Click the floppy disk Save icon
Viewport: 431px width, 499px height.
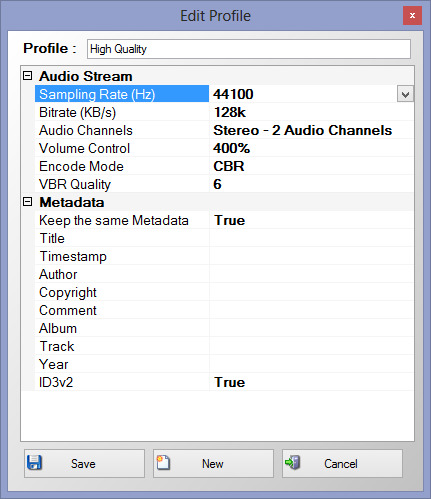[34, 463]
